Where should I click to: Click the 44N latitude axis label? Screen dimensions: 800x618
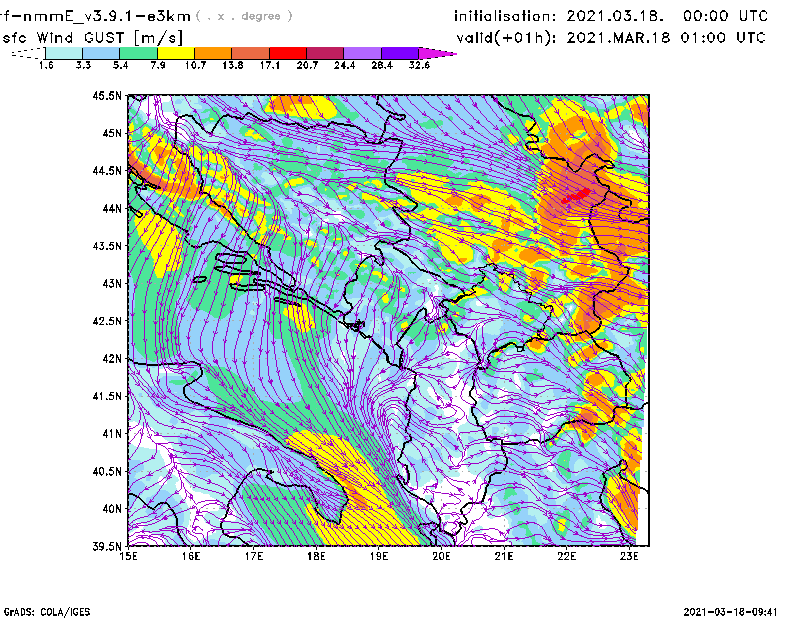112,208
